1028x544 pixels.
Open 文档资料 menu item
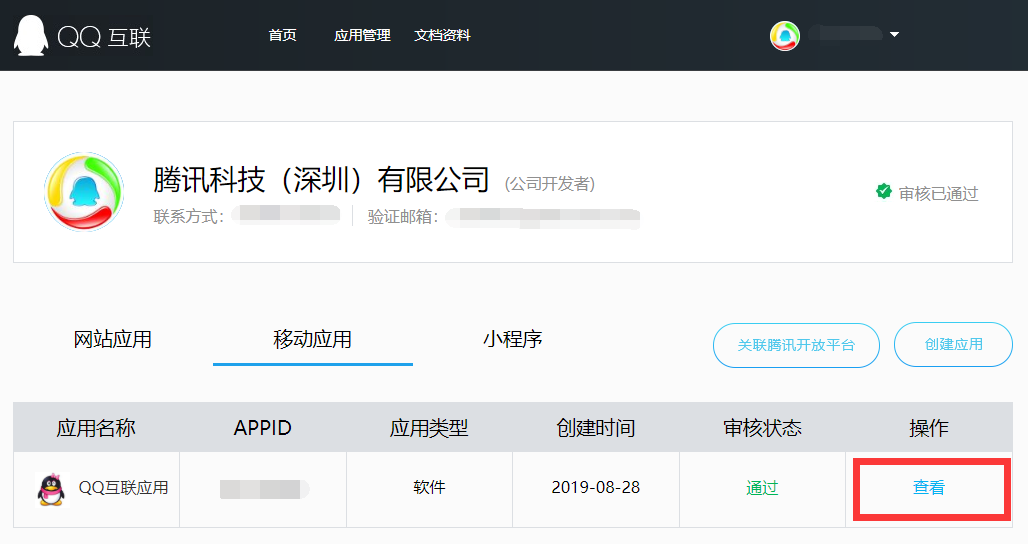pos(442,35)
